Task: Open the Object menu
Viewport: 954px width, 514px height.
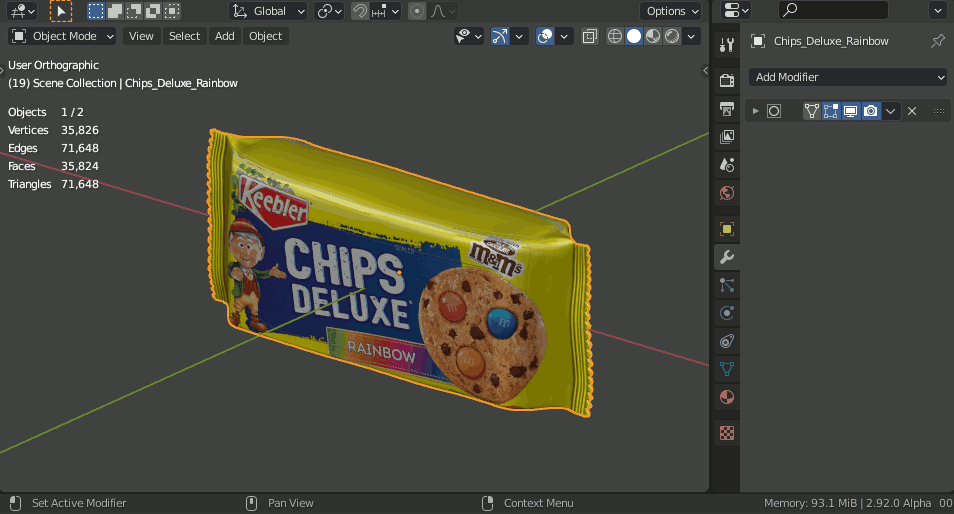Action: coord(265,36)
